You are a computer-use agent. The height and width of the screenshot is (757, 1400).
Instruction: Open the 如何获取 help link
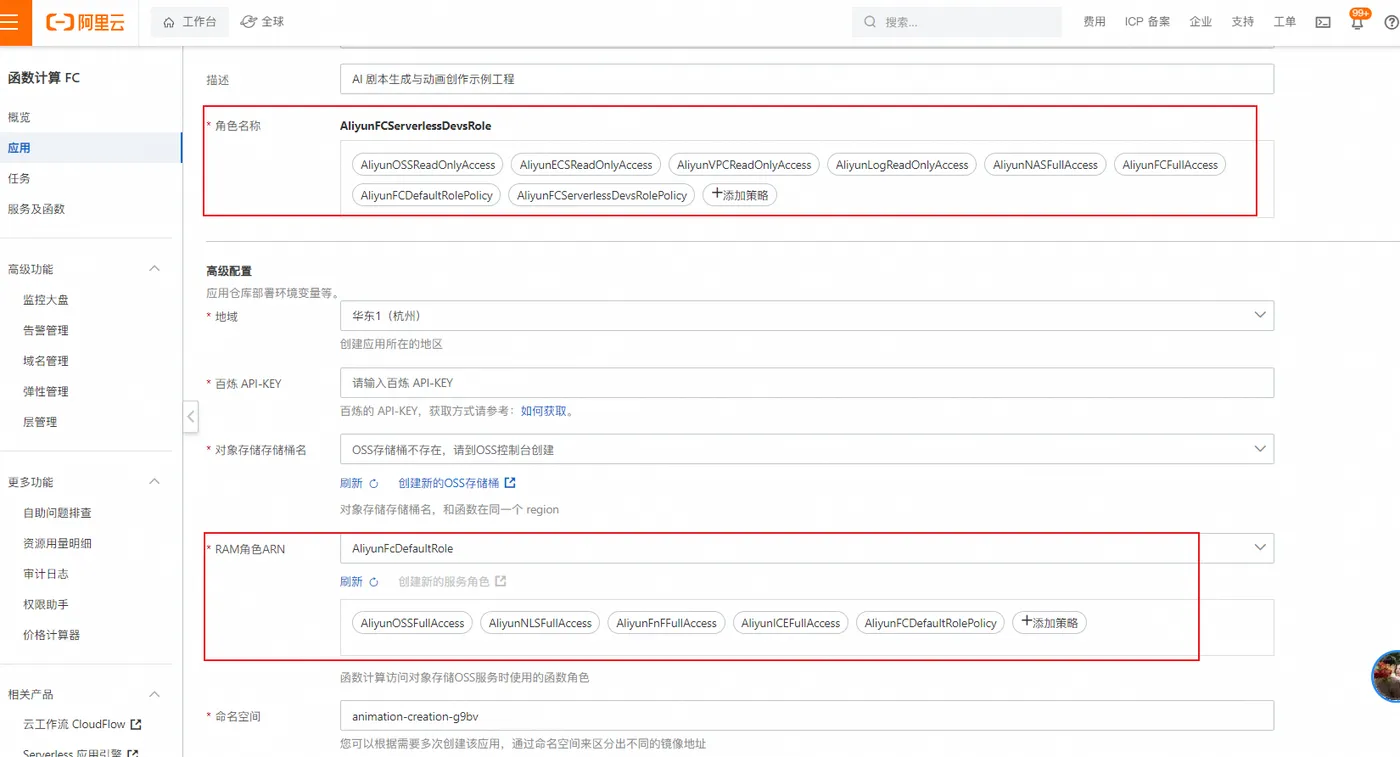543,411
